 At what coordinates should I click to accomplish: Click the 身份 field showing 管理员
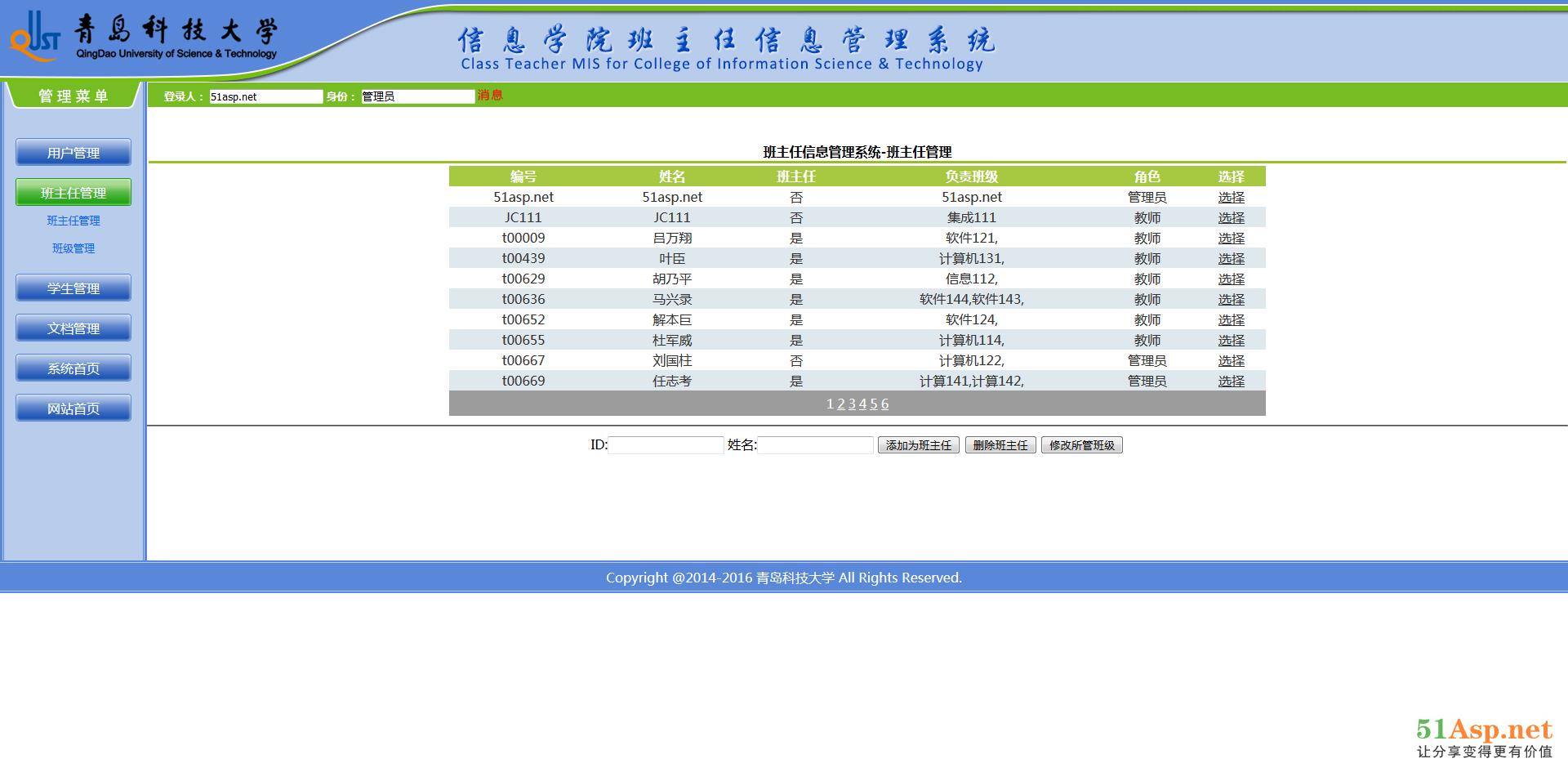[418, 96]
